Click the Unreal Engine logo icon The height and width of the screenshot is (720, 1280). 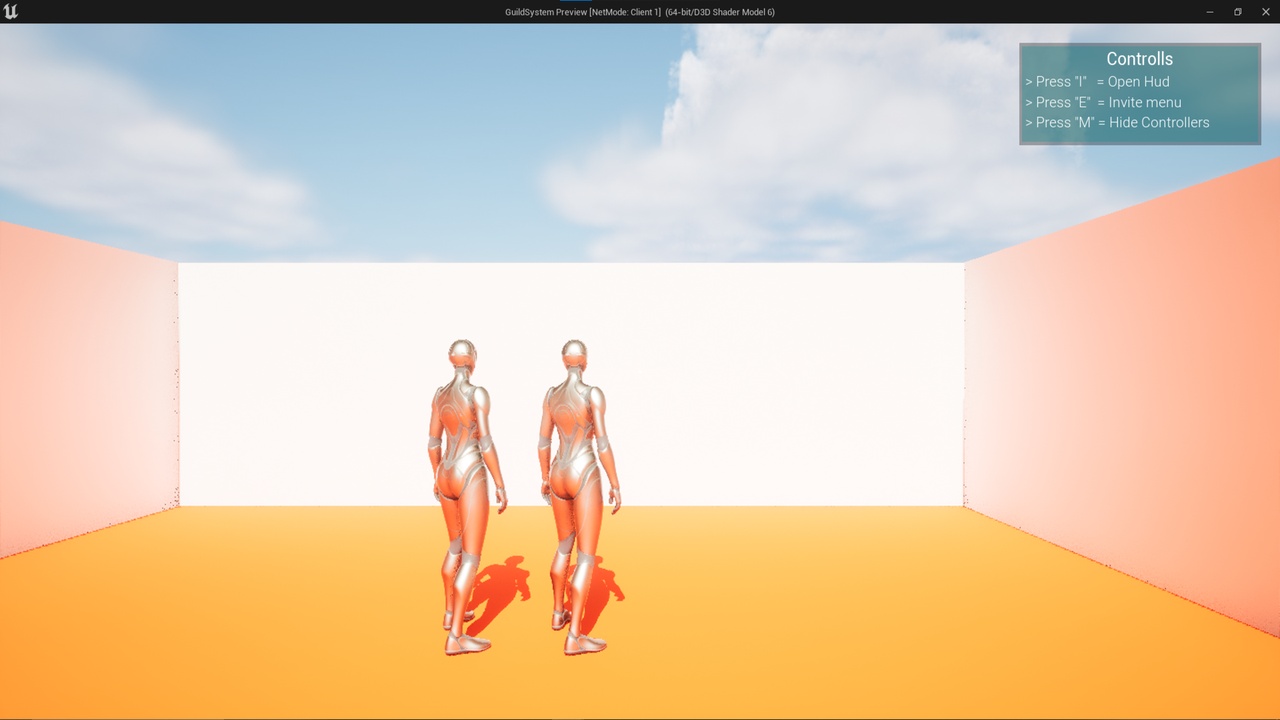click(x=11, y=12)
